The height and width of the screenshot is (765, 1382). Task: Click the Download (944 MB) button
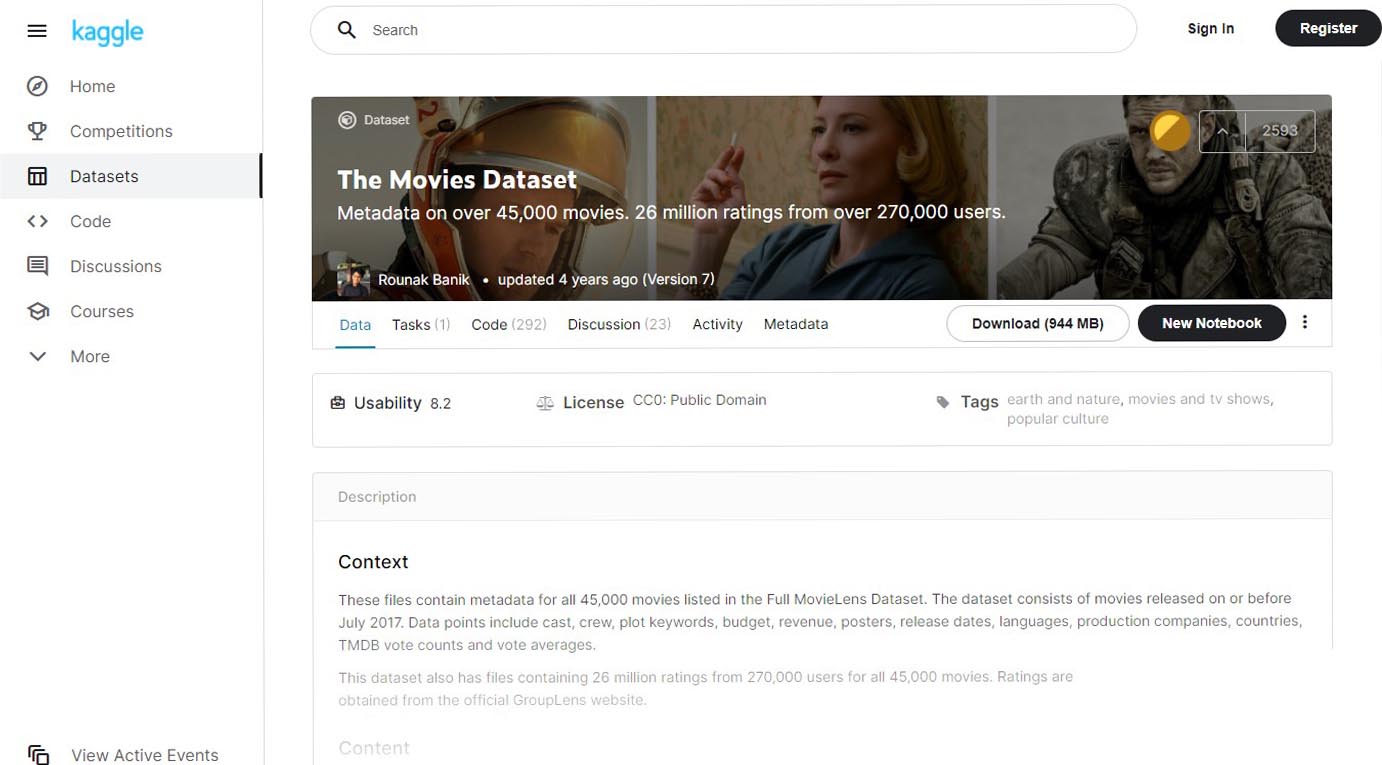click(x=1037, y=323)
